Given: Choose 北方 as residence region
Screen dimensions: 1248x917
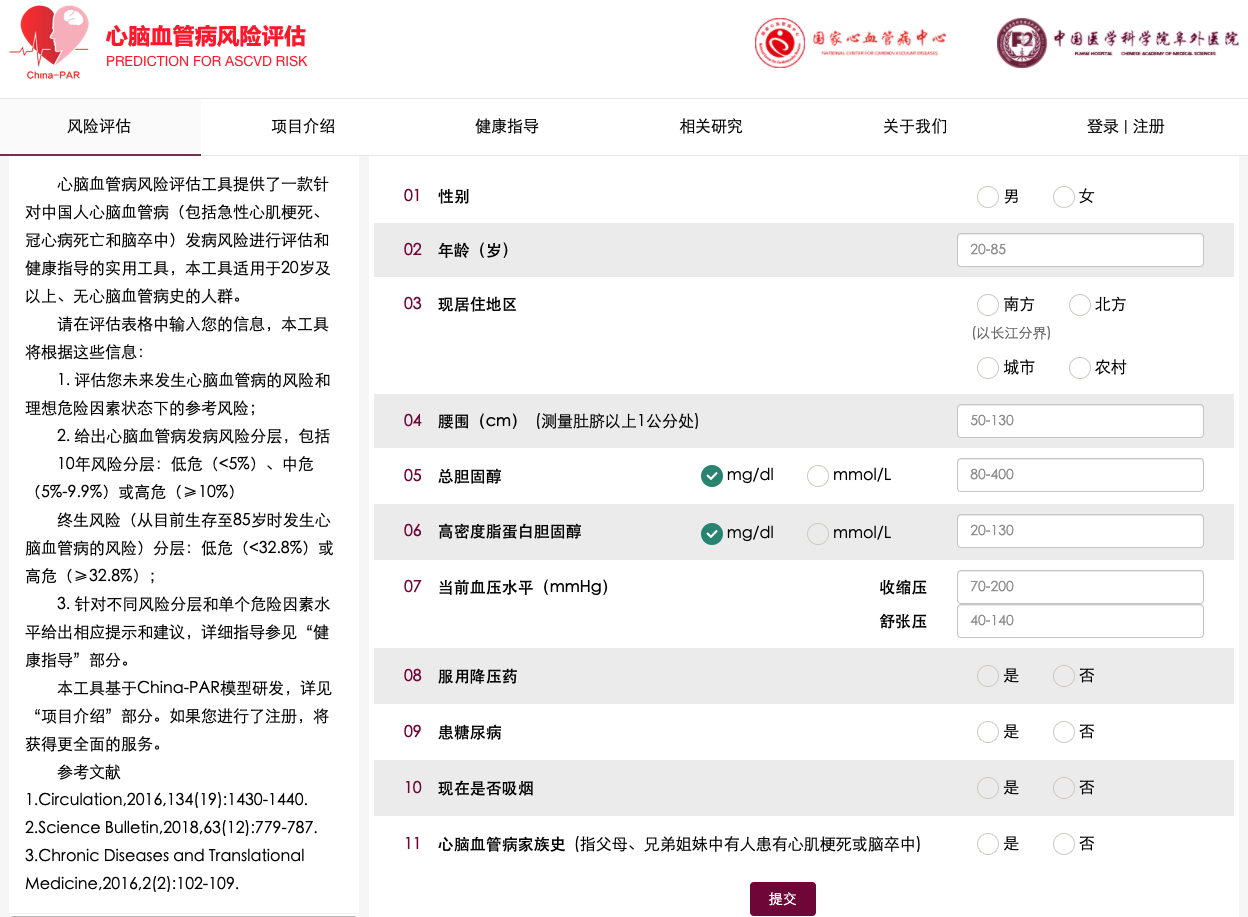Looking at the screenshot, I should coord(1080,305).
